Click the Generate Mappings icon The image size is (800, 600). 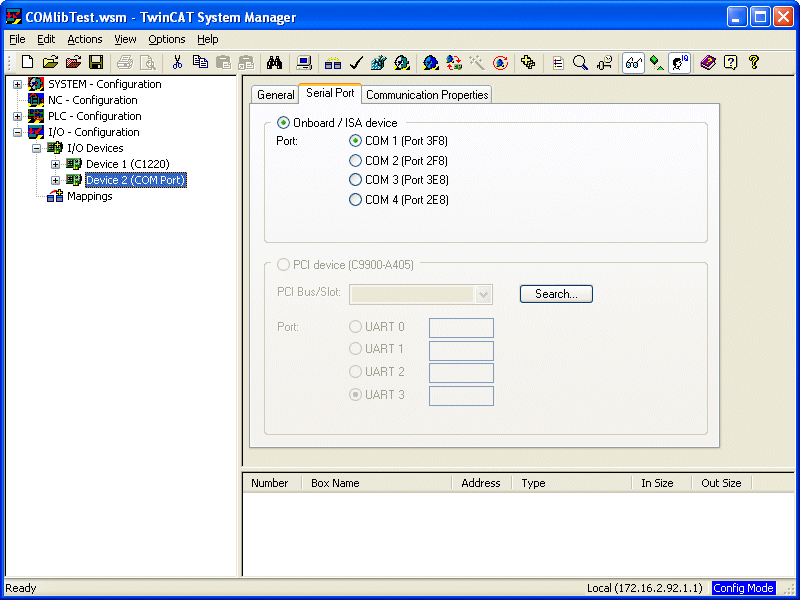pyautogui.click(x=333, y=63)
